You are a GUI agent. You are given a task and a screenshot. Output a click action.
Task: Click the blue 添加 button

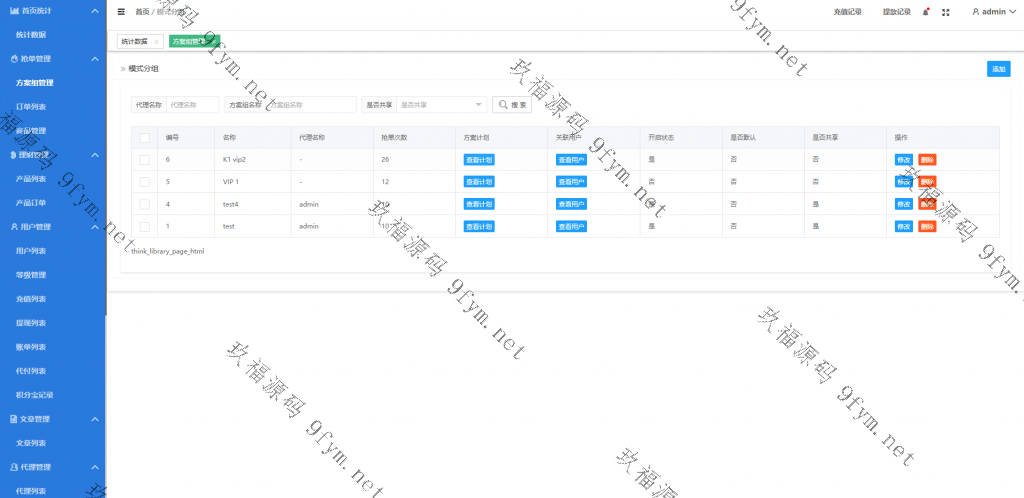(999, 69)
